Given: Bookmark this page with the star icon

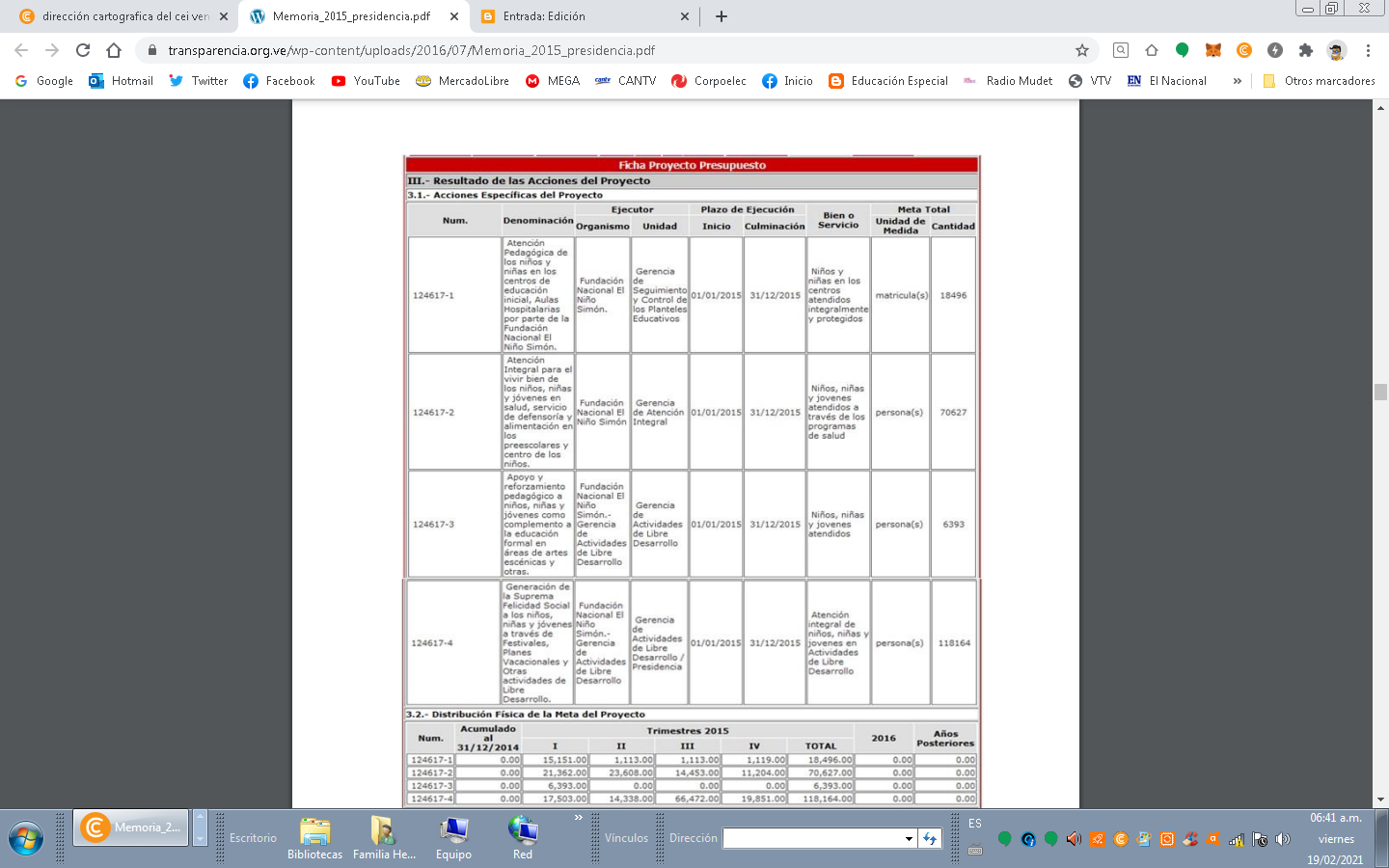Looking at the screenshot, I should click(1082, 50).
